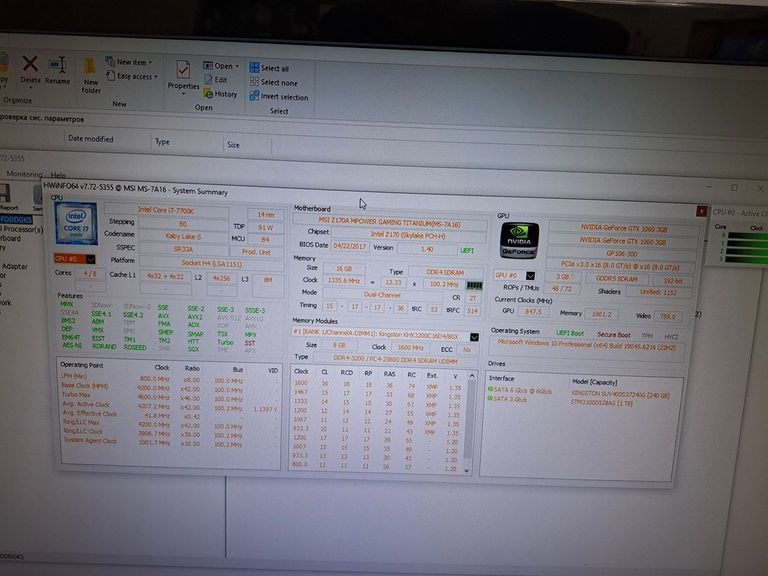Screen dimensions: 768x576
Task: Click the Kaby Lake-S codename field
Action: (x=183, y=236)
